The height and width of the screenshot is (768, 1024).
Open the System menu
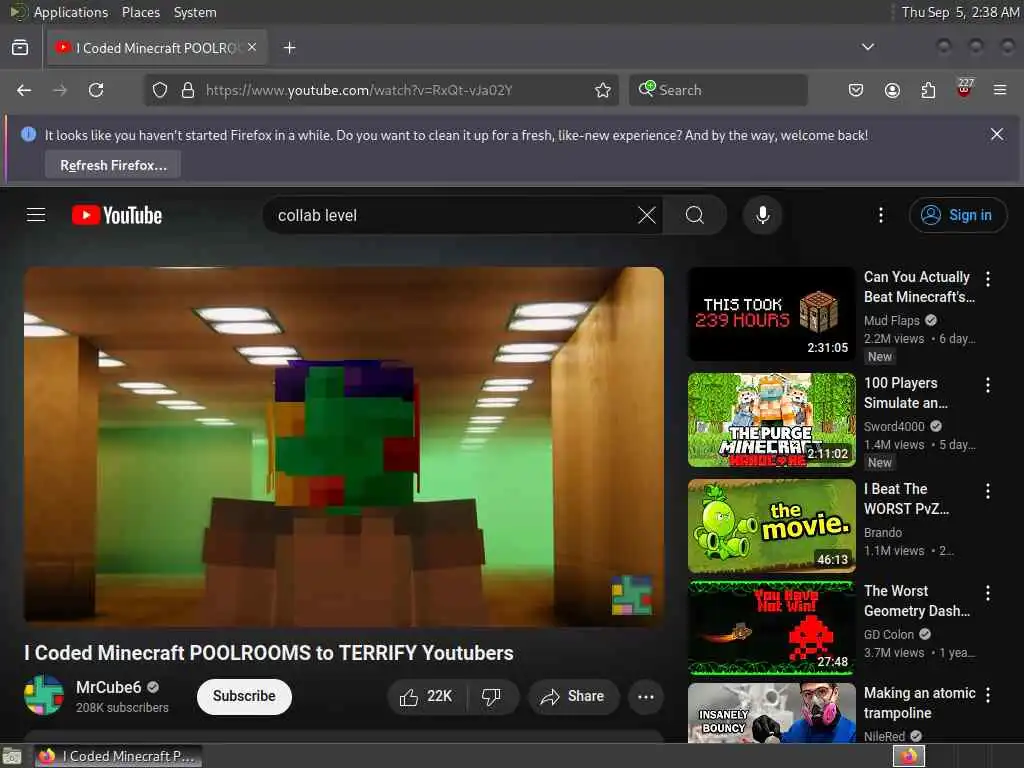(x=195, y=12)
